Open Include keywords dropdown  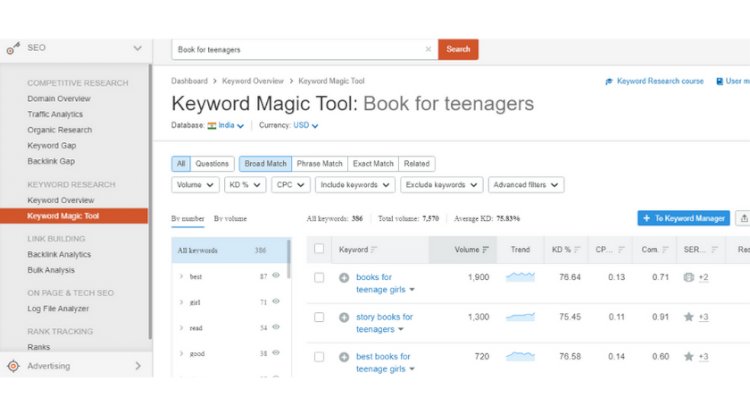(x=355, y=185)
